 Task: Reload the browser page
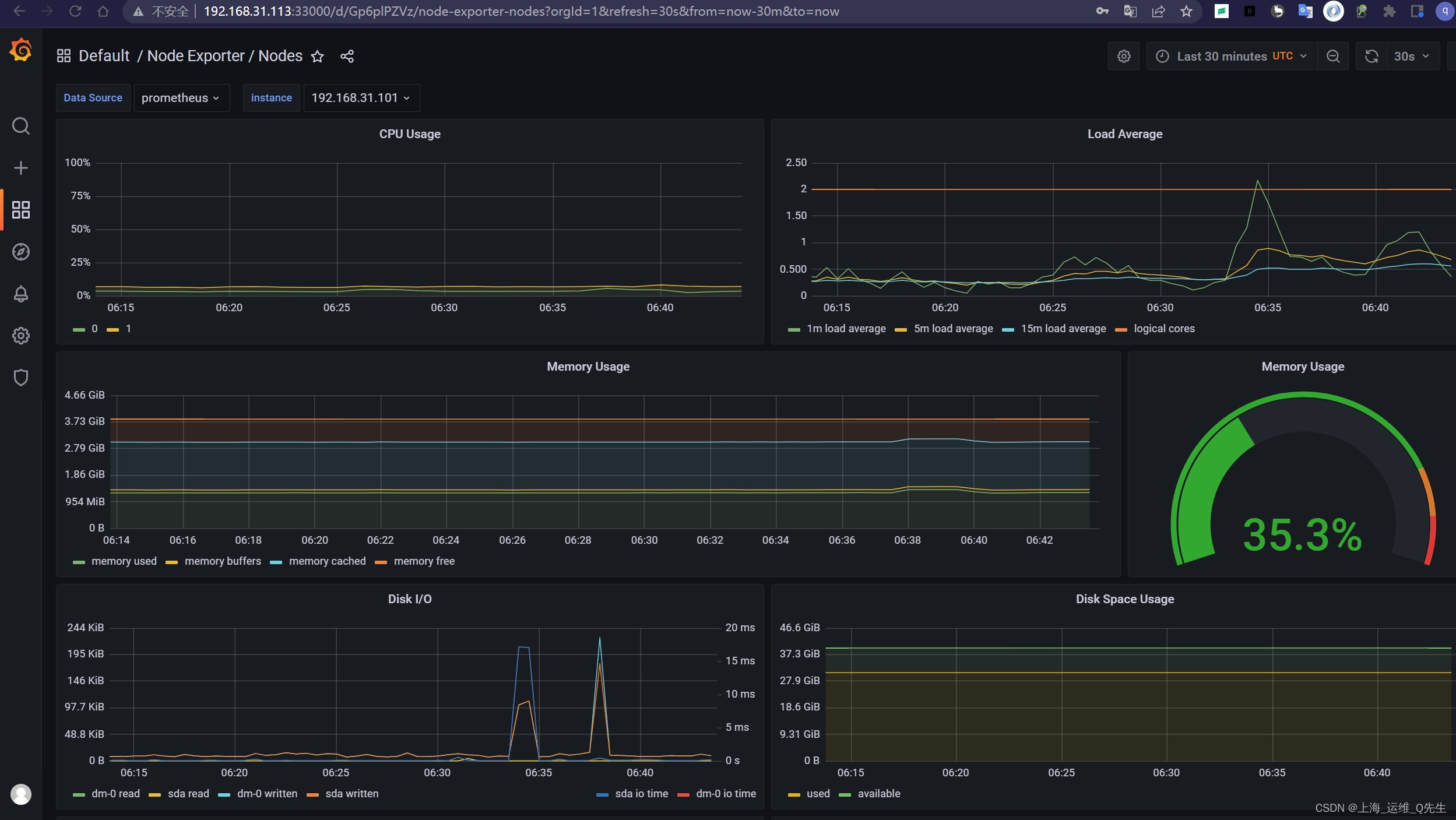pyautogui.click(x=75, y=11)
